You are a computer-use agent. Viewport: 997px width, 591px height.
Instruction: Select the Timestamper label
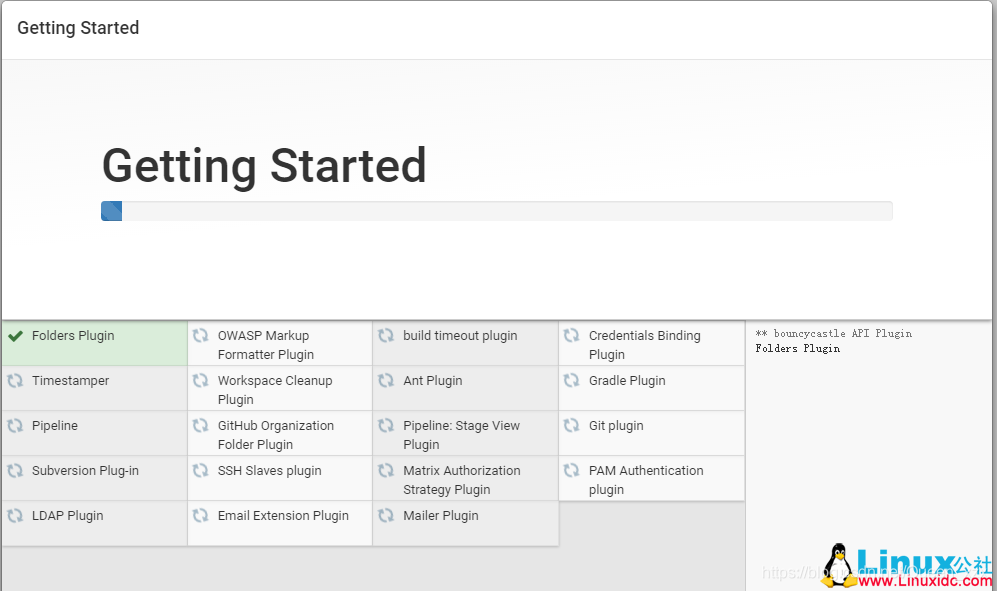pyautogui.click(x=71, y=381)
